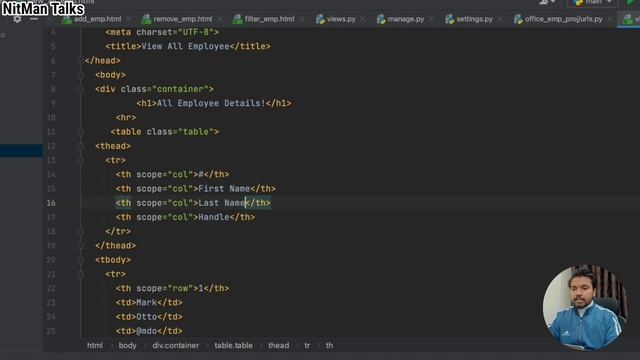Open the main run configuration dropdown

592,3
